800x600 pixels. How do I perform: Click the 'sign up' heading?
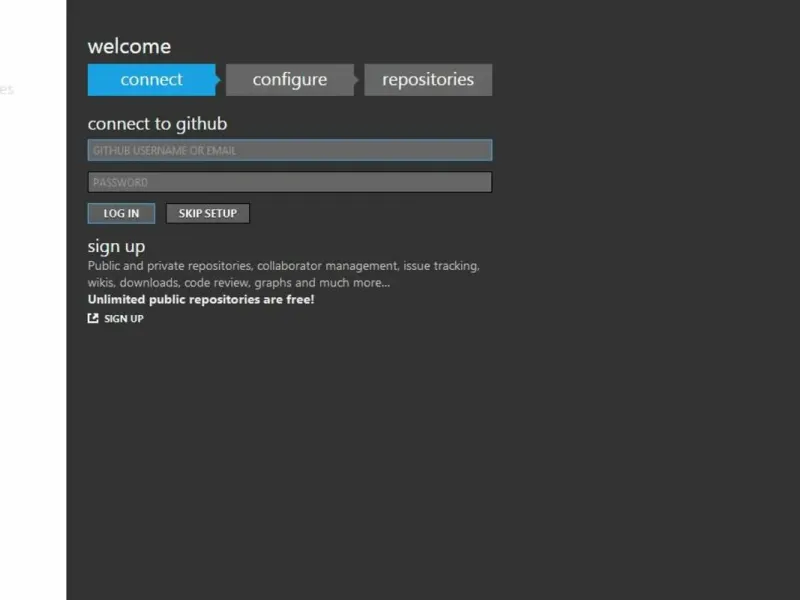[116, 246]
